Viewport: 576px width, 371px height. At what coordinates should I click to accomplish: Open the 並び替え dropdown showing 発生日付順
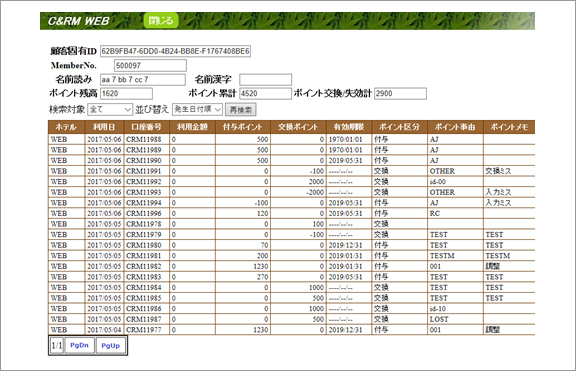197,109
